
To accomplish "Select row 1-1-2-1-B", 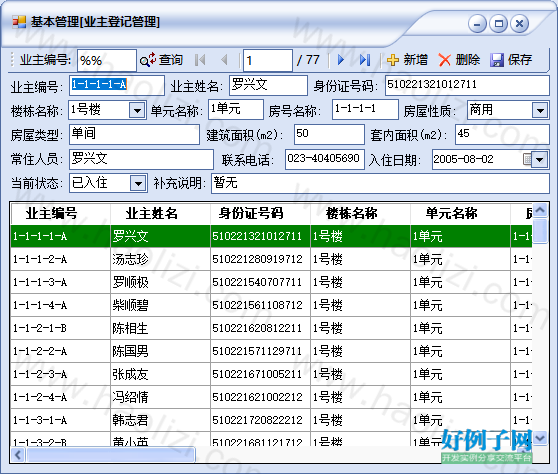I will click(x=271, y=328).
